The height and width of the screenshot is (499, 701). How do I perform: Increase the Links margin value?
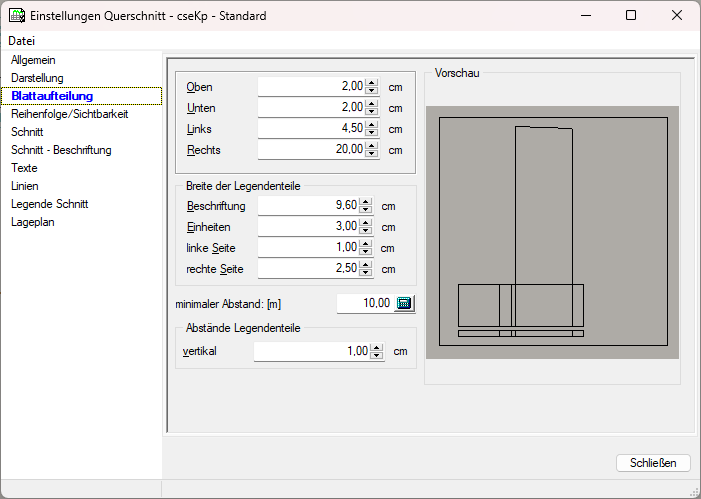coord(372,125)
